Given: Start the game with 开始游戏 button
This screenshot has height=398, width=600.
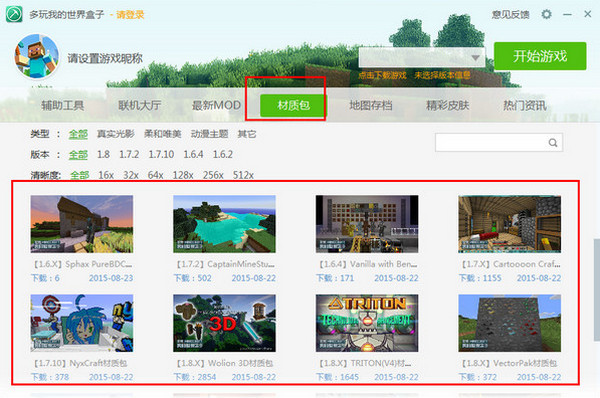Looking at the screenshot, I should (x=540, y=56).
